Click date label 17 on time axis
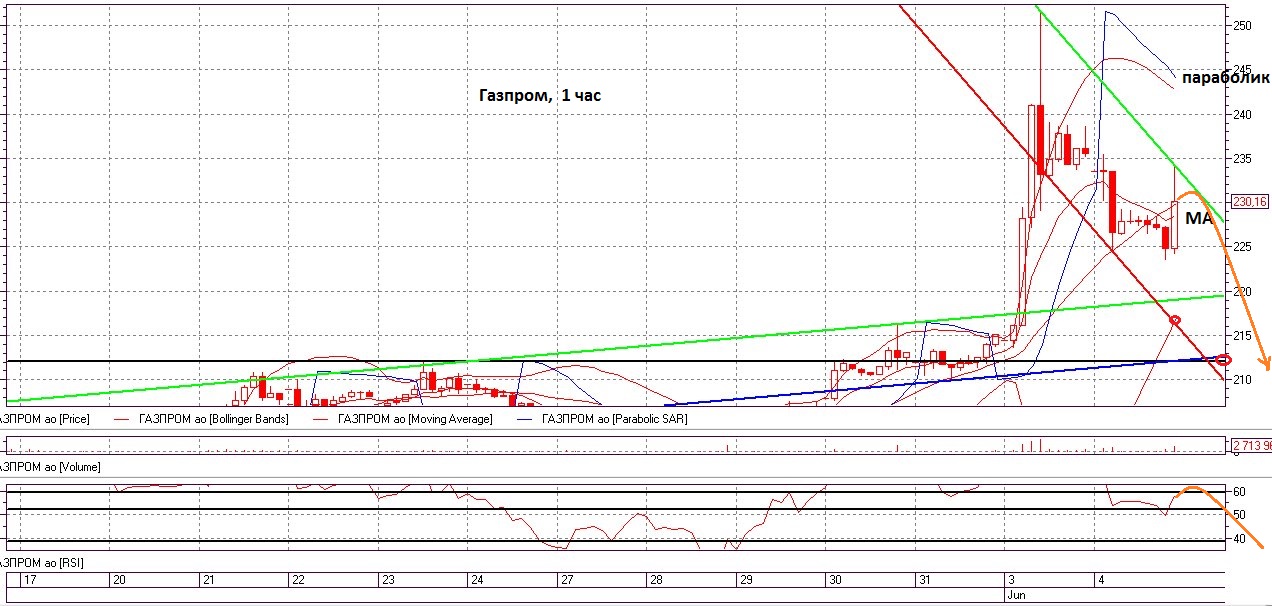This screenshot has height=606, width=1272. coord(28,580)
